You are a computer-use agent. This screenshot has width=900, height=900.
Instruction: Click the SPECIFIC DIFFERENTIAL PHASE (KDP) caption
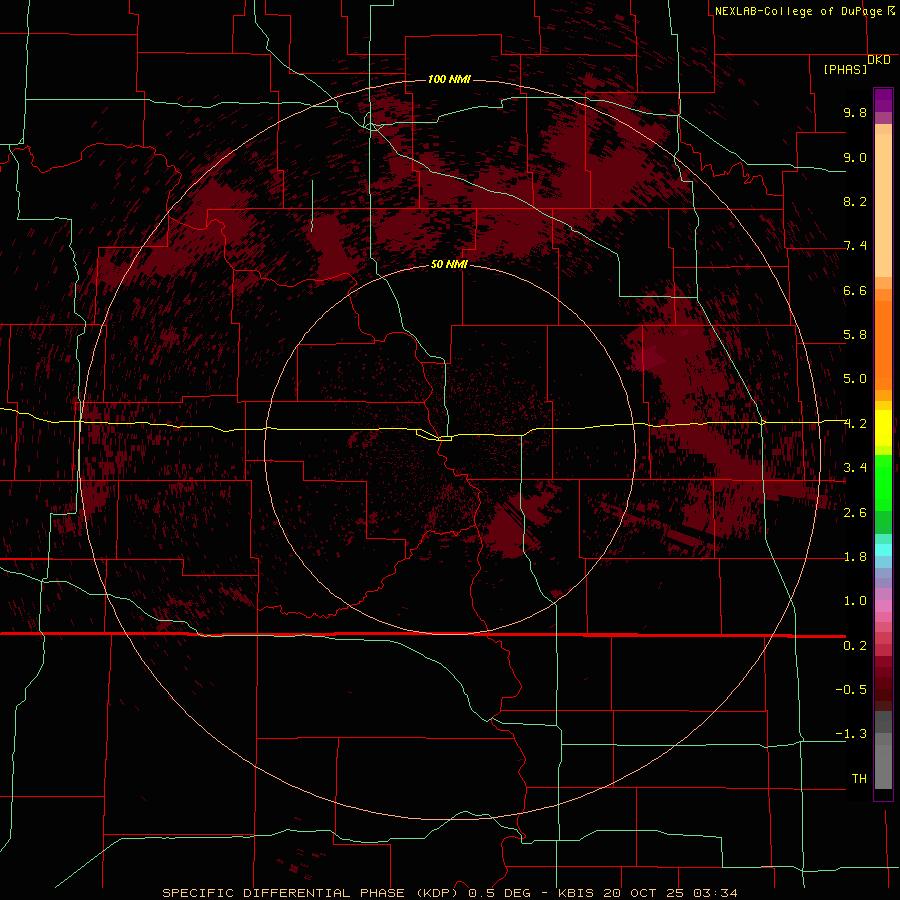tap(312, 893)
